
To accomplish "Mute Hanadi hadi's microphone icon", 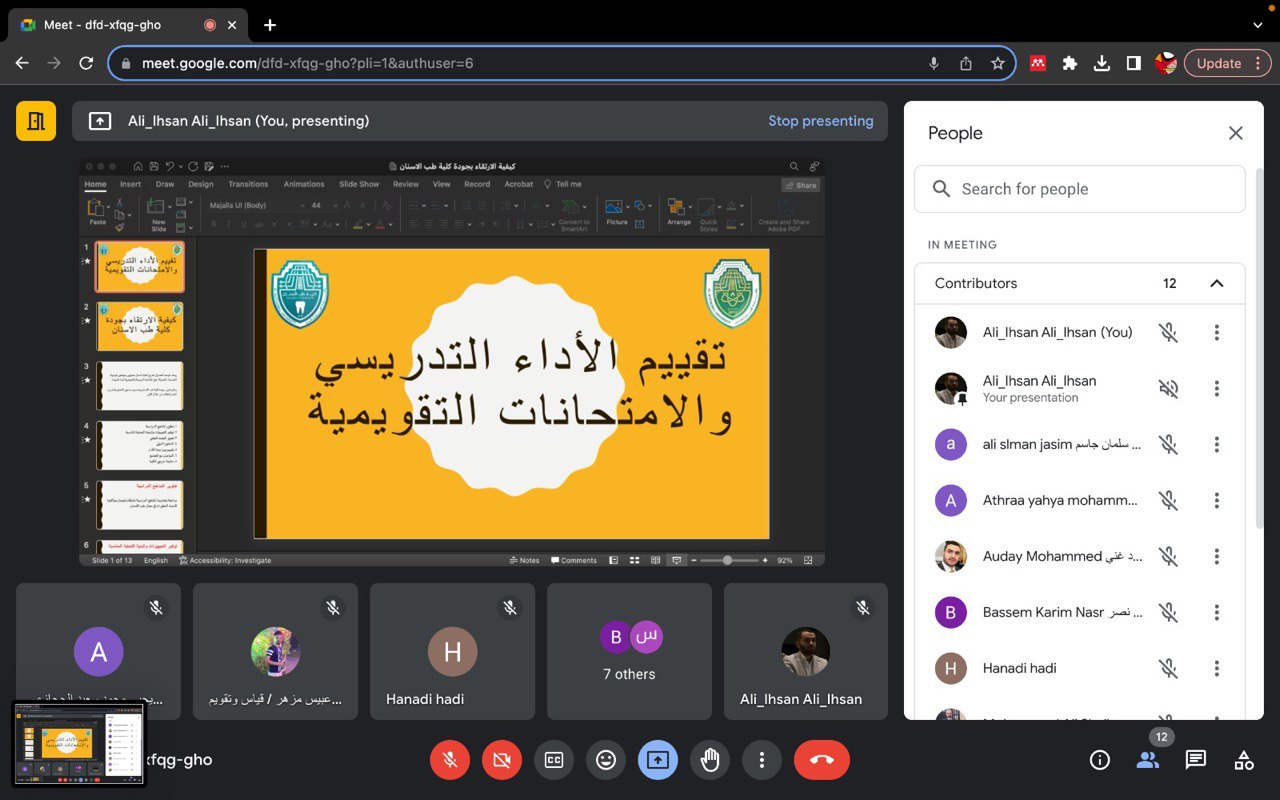I will pyautogui.click(x=1168, y=668).
